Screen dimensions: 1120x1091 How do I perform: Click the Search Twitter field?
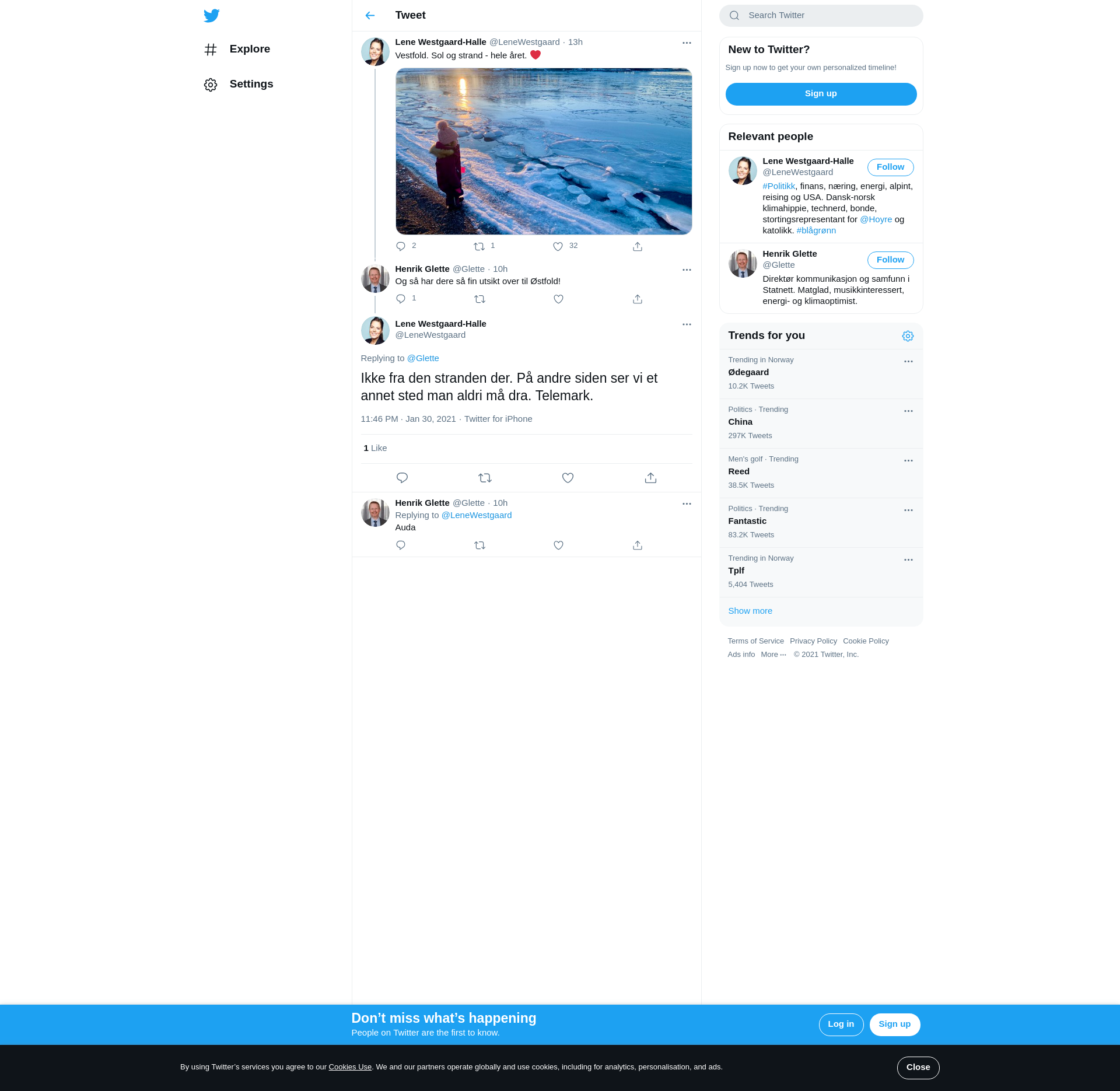click(821, 16)
